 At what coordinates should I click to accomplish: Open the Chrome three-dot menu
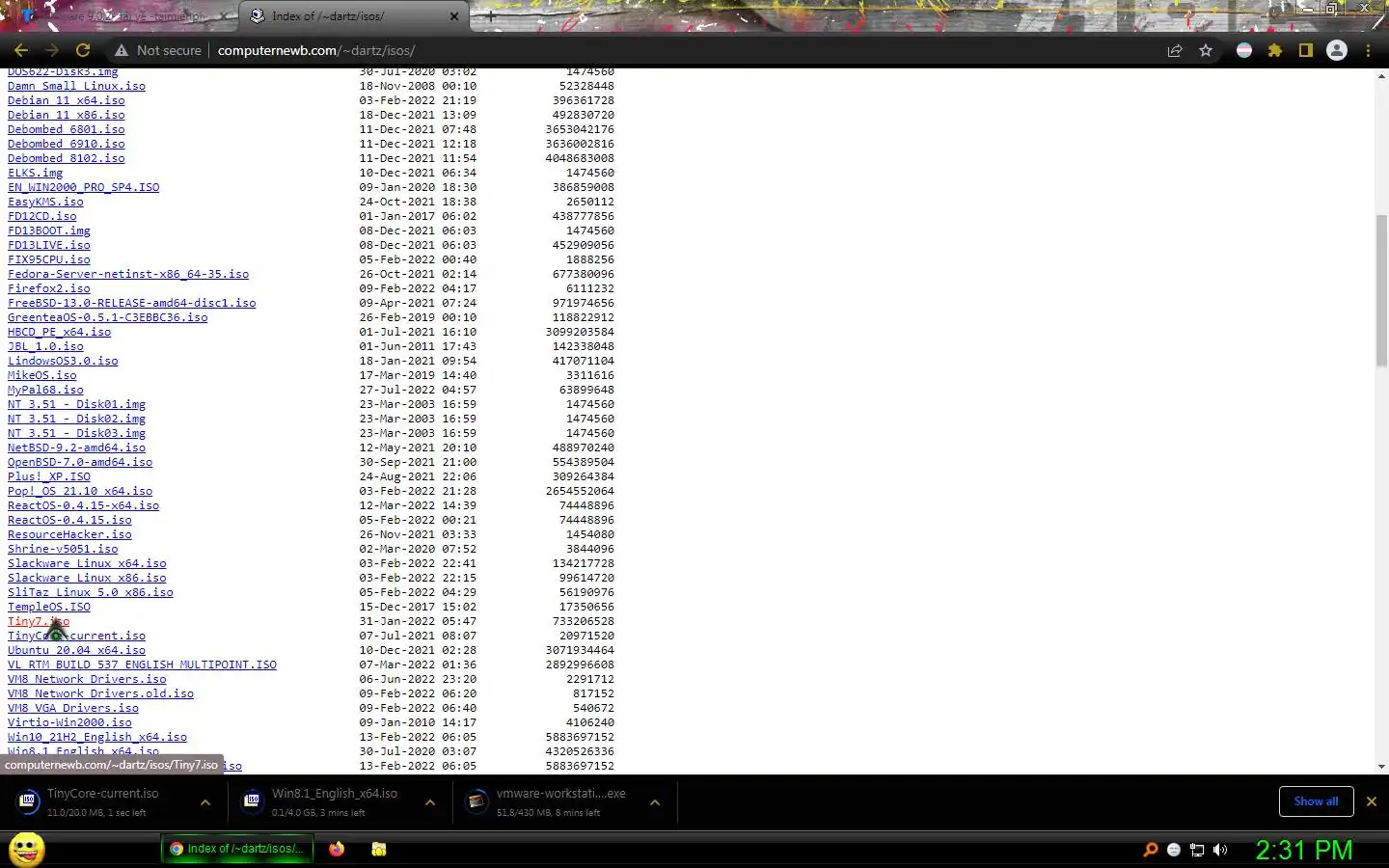point(1368,50)
